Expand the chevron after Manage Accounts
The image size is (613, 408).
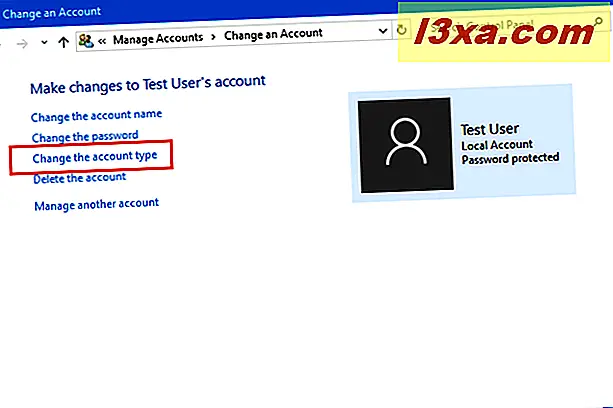click(x=213, y=37)
